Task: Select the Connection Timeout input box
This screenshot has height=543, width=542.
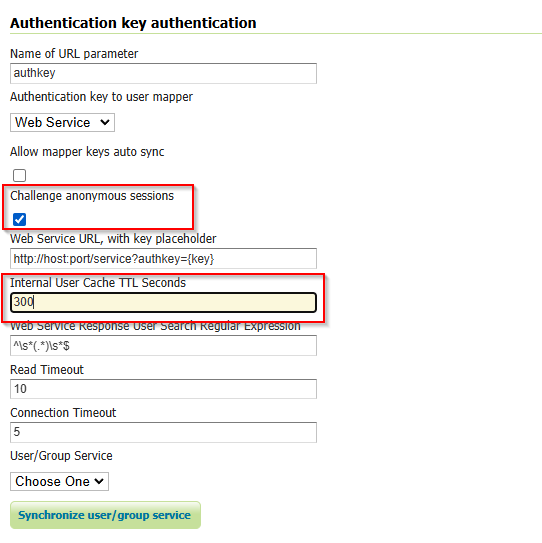Action: [163, 432]
